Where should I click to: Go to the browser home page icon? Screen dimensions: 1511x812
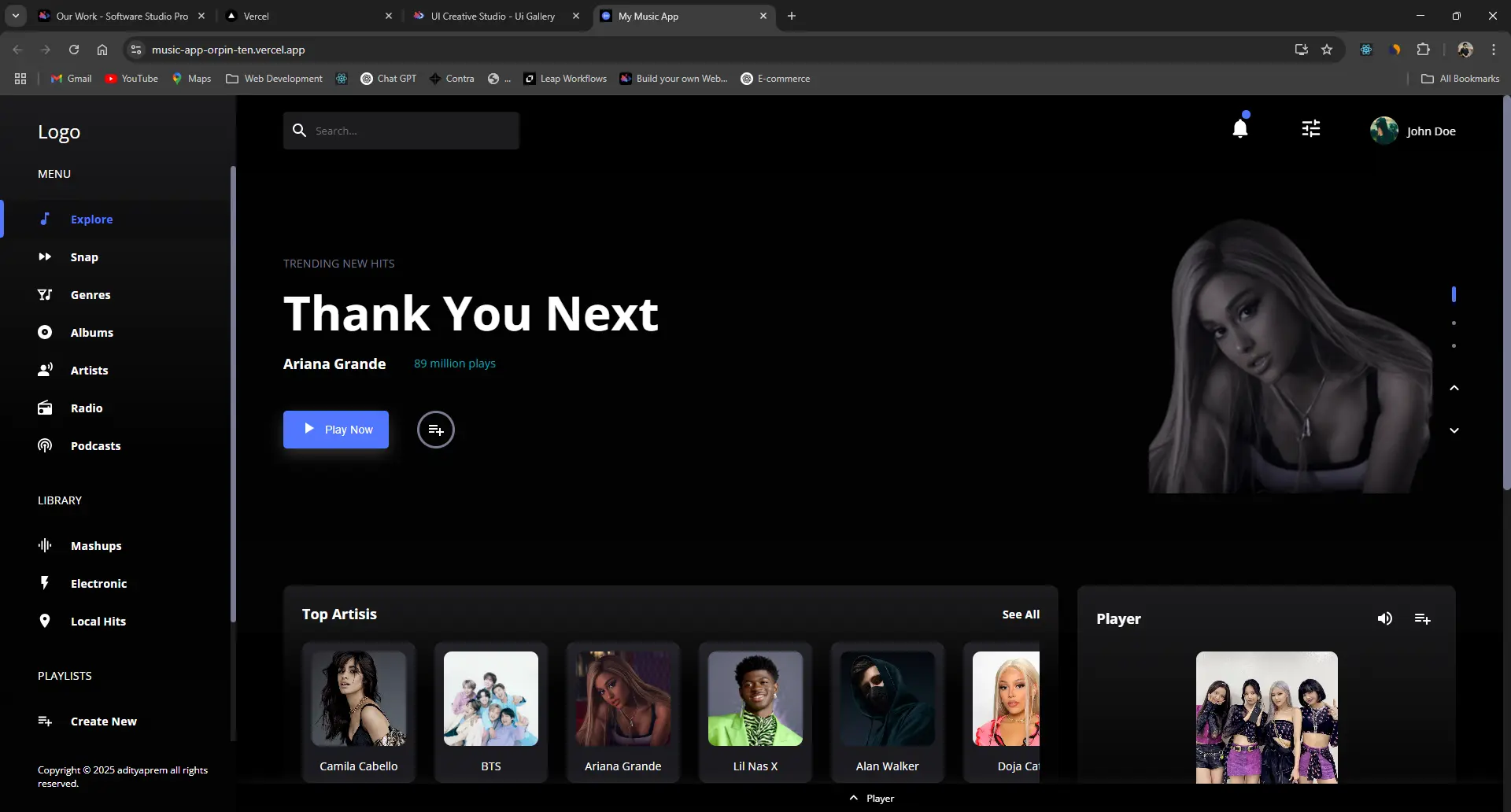tap(102, 50)
